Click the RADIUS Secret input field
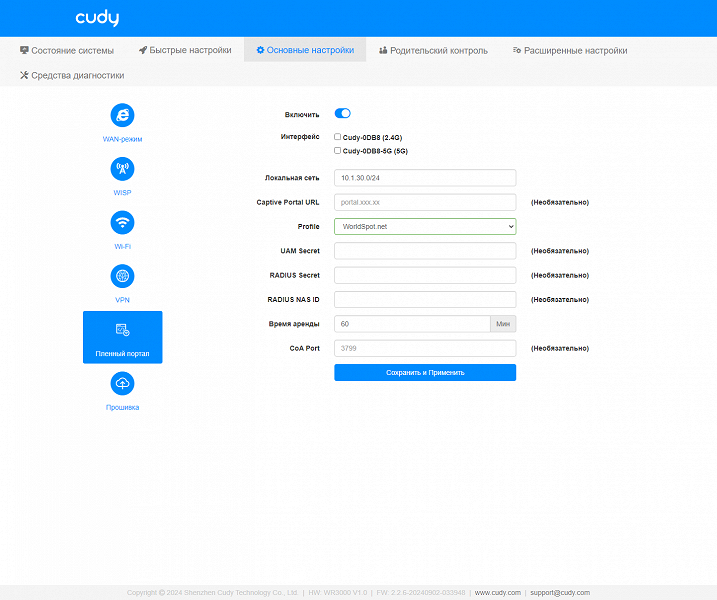Screen dimensions: 717x600 click(425, 275)
